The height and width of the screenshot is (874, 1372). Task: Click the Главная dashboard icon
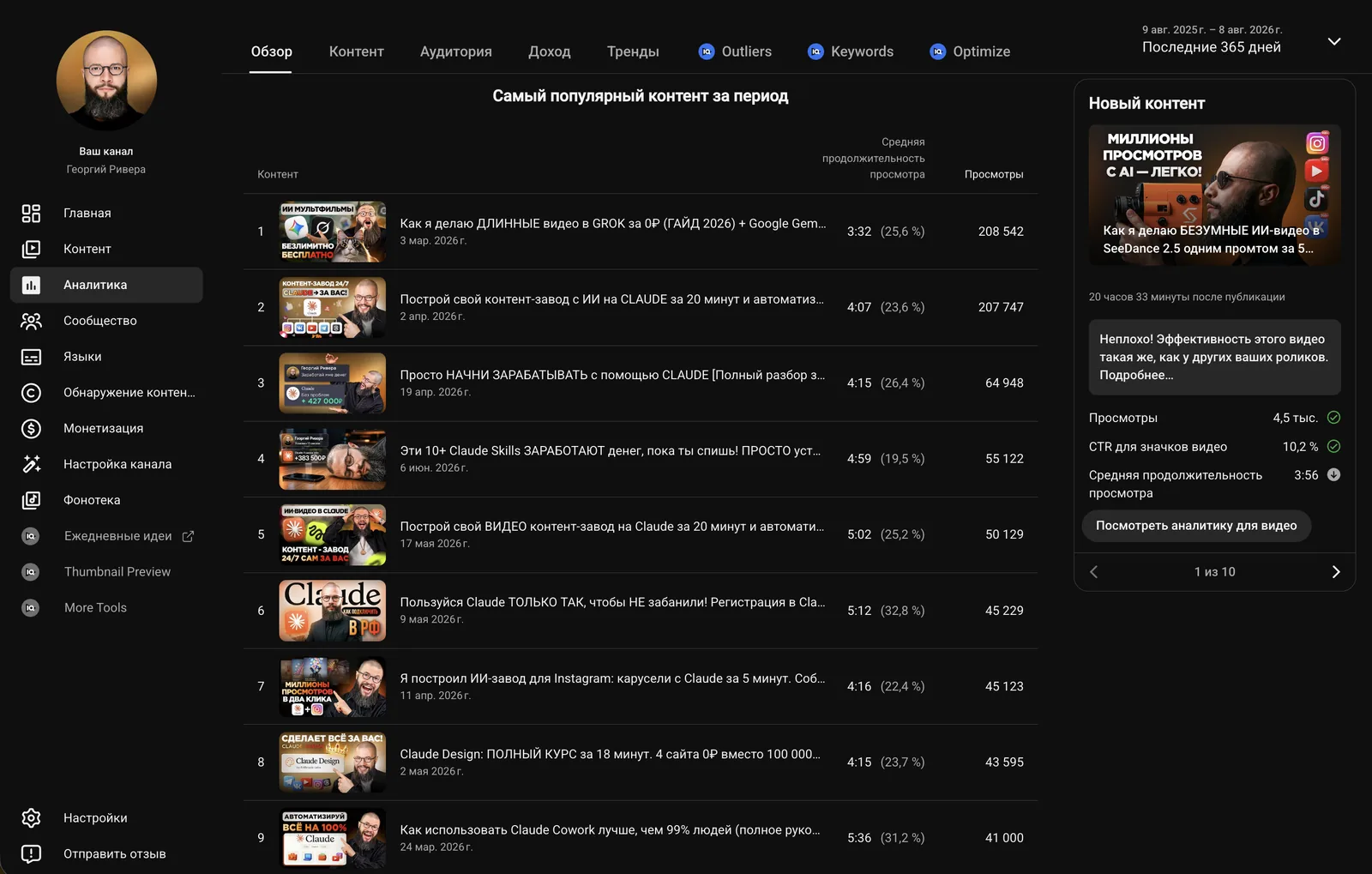coord(31,214)
